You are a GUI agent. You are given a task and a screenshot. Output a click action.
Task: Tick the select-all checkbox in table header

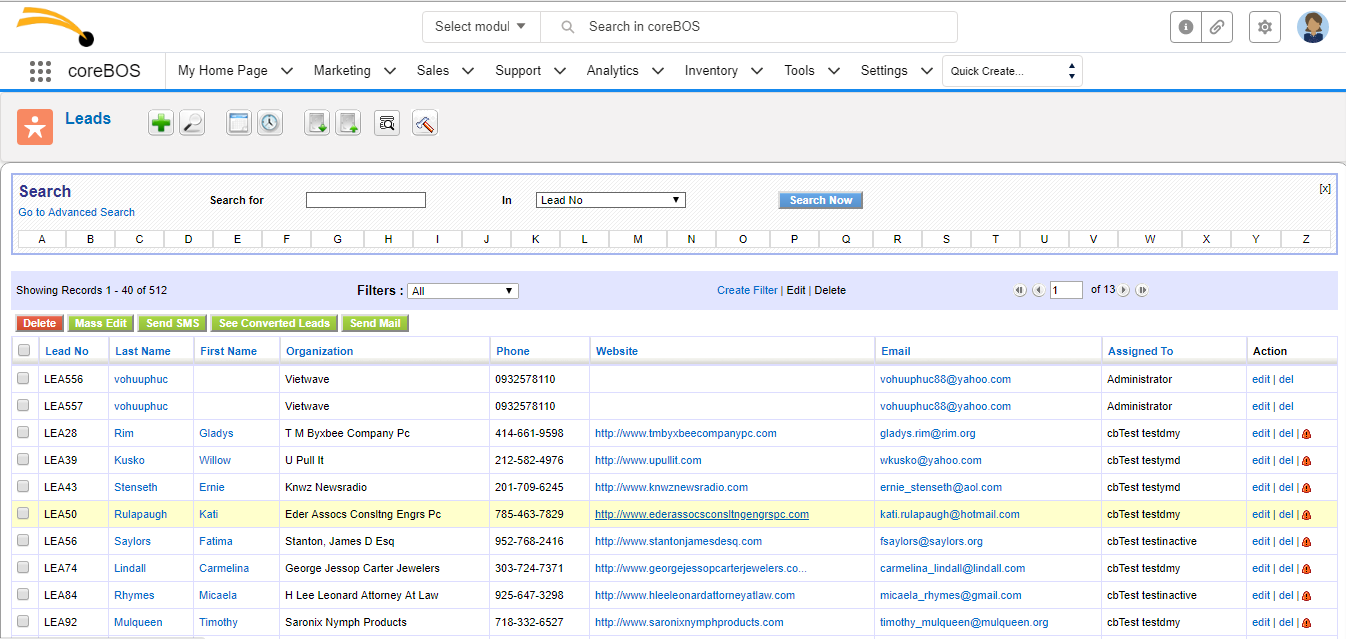coord(24,350)
